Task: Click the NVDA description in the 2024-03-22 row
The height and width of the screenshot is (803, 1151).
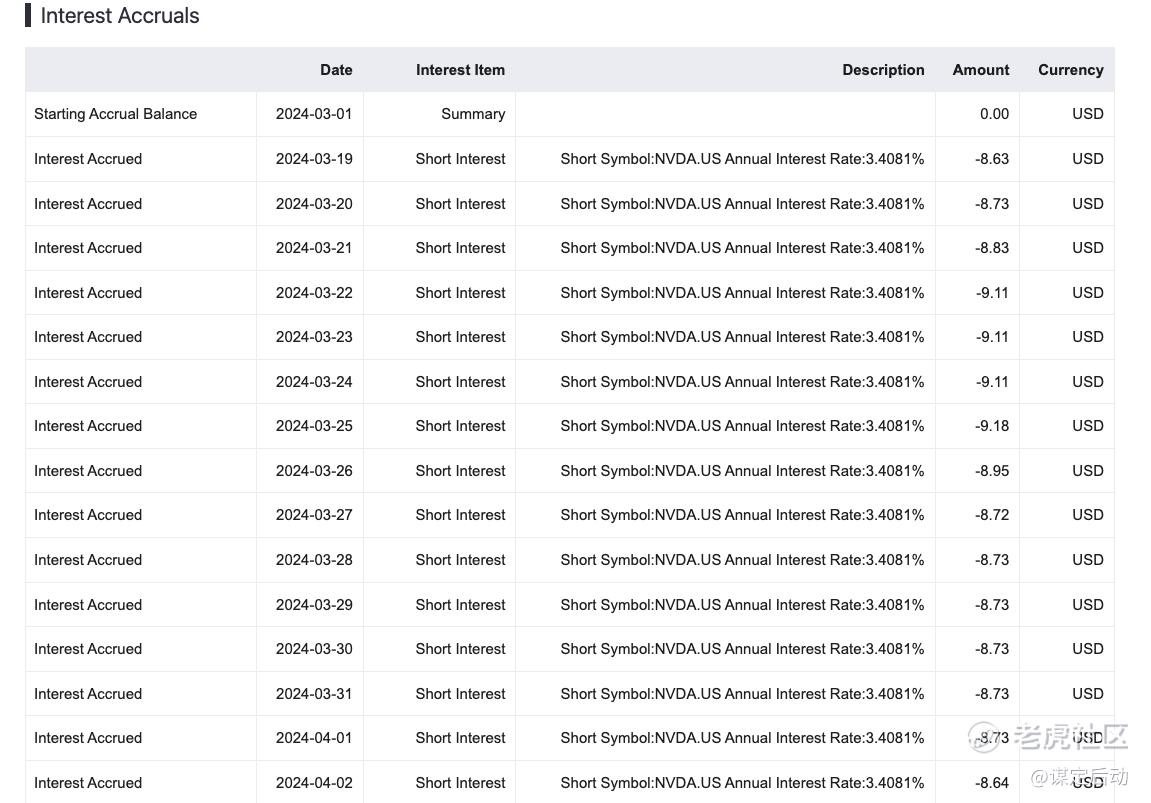Action: [x=742, y=292]
